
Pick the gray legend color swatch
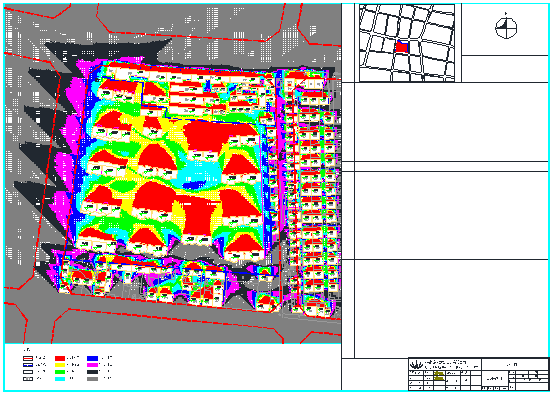point(92,379)
